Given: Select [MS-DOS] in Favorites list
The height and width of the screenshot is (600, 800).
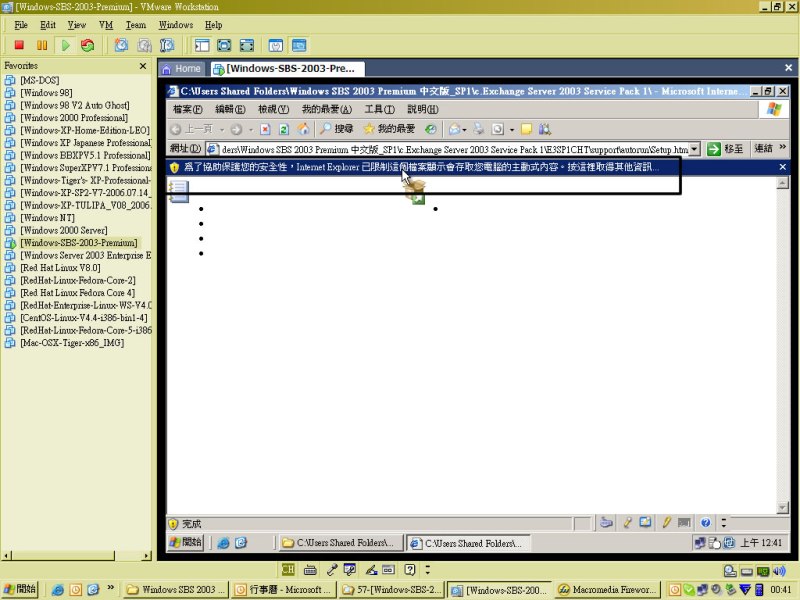Looking at the screenshot, I should click(x=40, y=80).
